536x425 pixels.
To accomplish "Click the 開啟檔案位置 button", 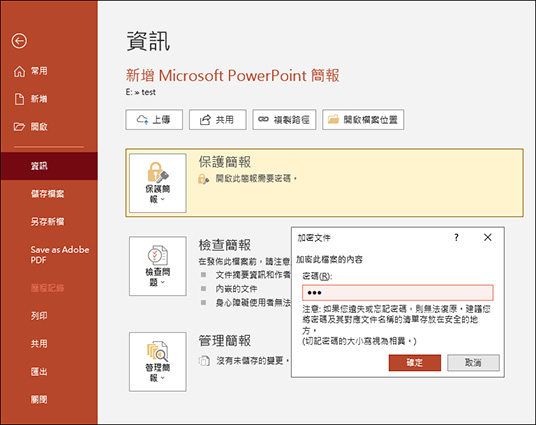I will (x=363, y=120).
